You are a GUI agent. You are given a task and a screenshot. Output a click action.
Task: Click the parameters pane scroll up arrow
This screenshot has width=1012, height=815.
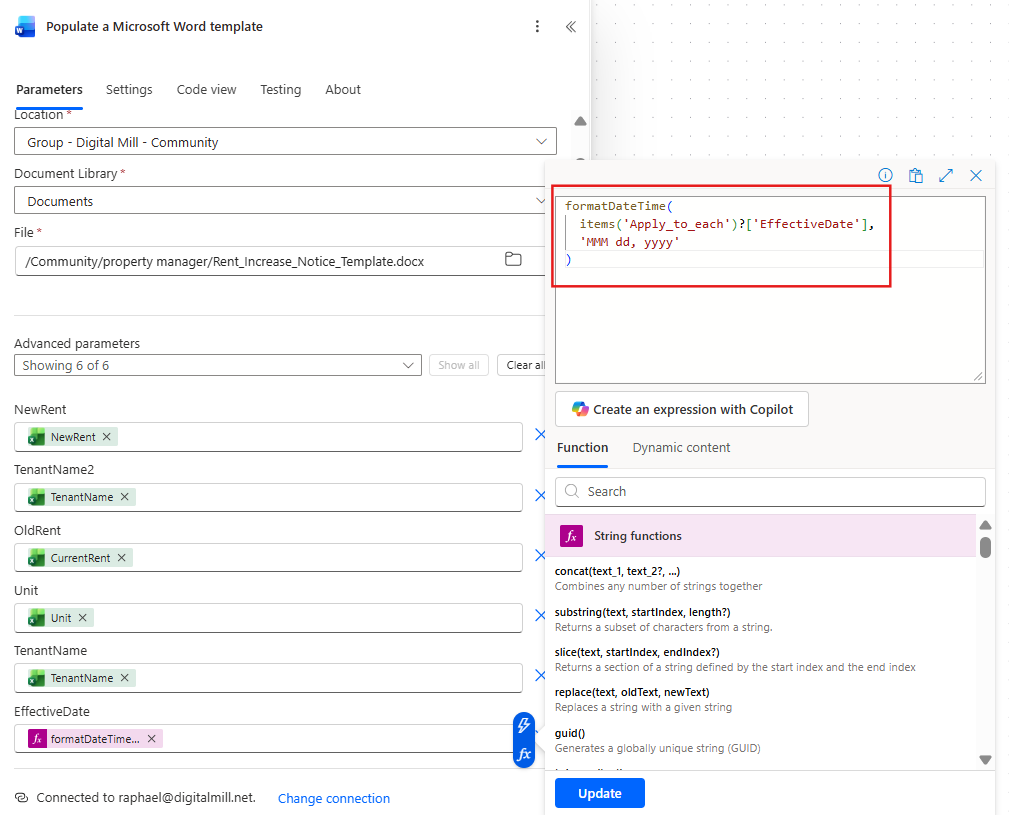[x=580, y=121]
